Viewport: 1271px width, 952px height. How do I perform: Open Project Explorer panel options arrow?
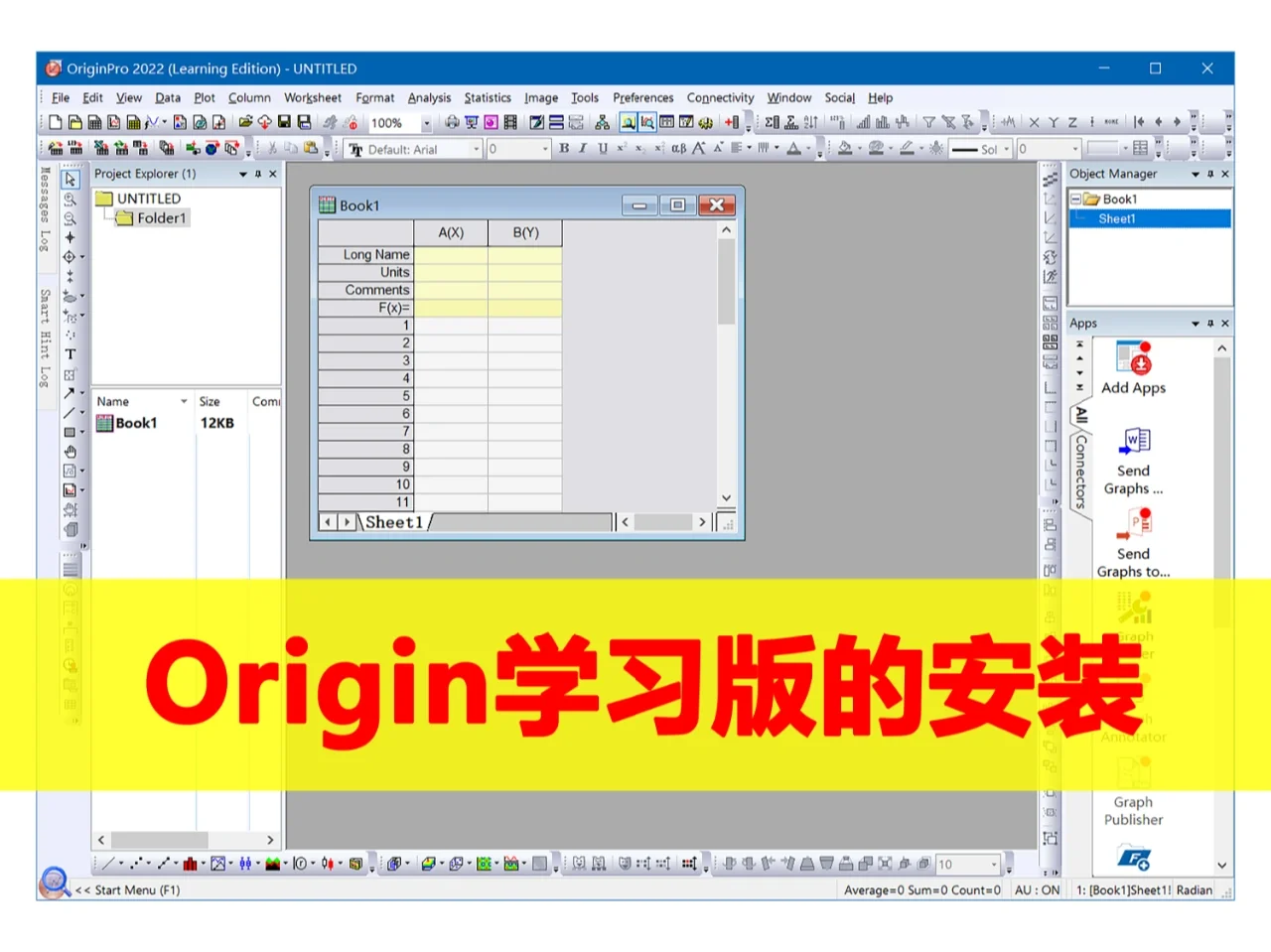coord(242,174)
